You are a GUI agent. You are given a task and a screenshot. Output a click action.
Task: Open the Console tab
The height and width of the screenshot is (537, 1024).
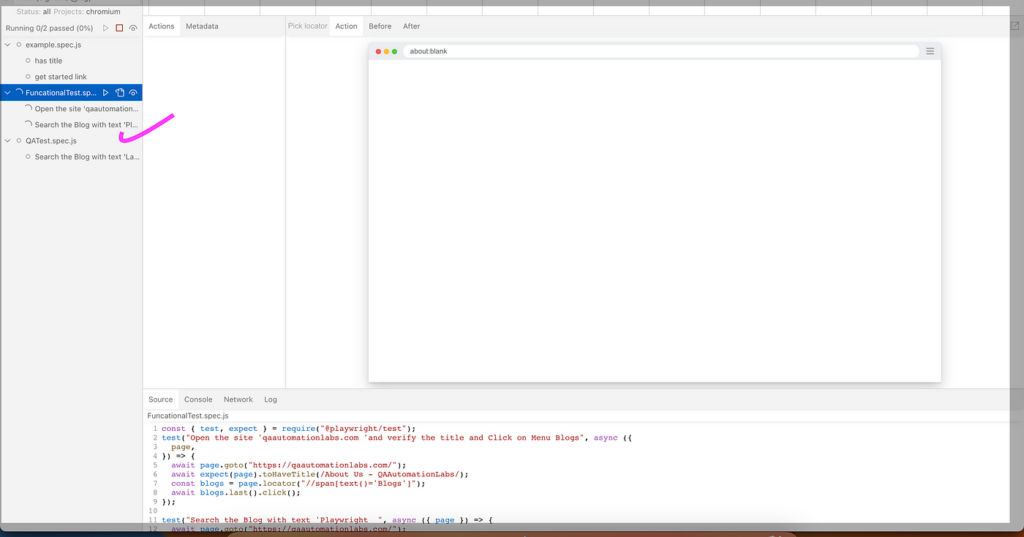[198, 400]
